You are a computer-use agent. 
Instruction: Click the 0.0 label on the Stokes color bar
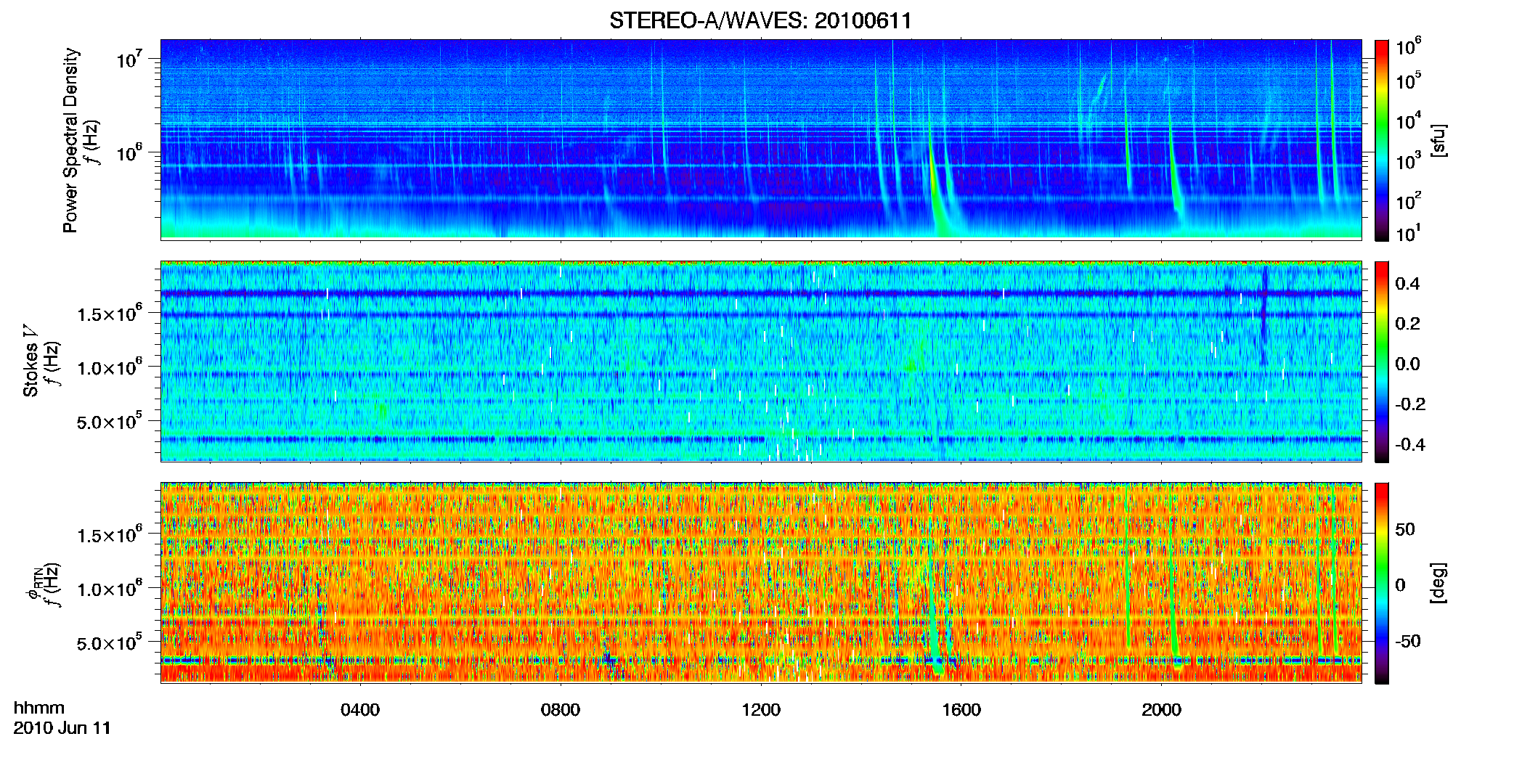1407,364
